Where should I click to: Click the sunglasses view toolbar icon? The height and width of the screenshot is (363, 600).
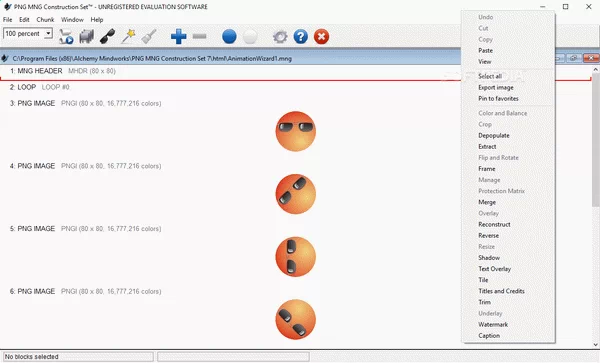[x=107, y=37]
